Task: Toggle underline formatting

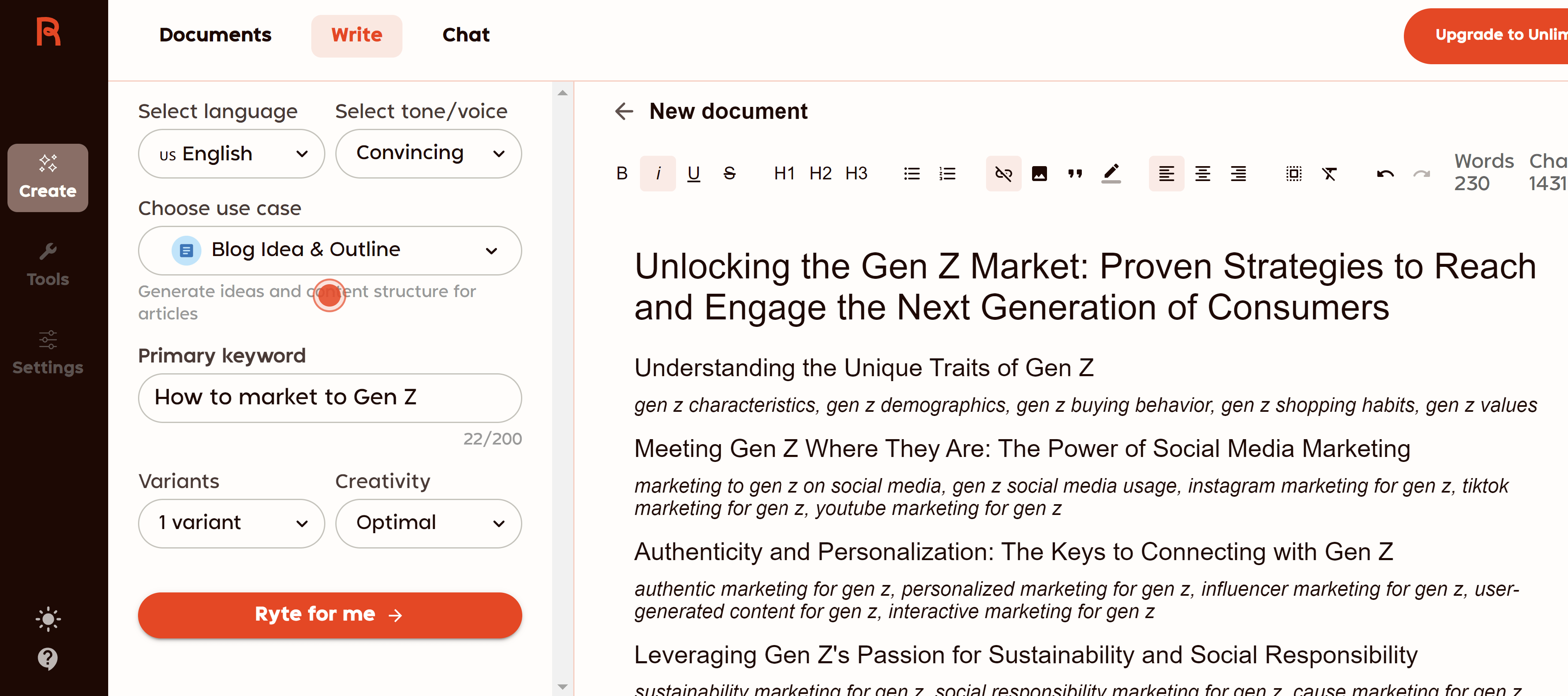Action: click(x=693, y=174)
